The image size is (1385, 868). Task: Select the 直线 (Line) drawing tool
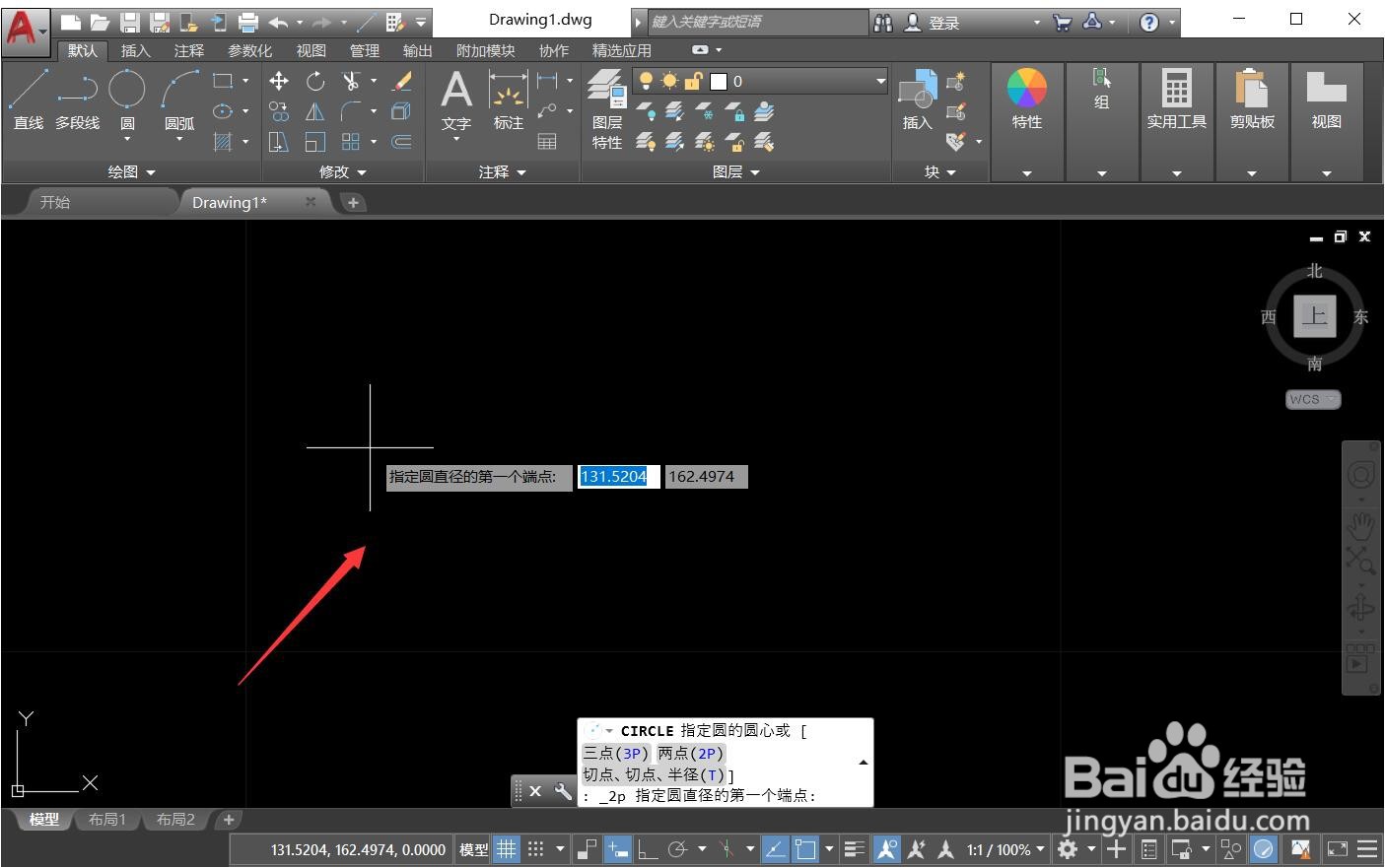click(x=28, y=99)
